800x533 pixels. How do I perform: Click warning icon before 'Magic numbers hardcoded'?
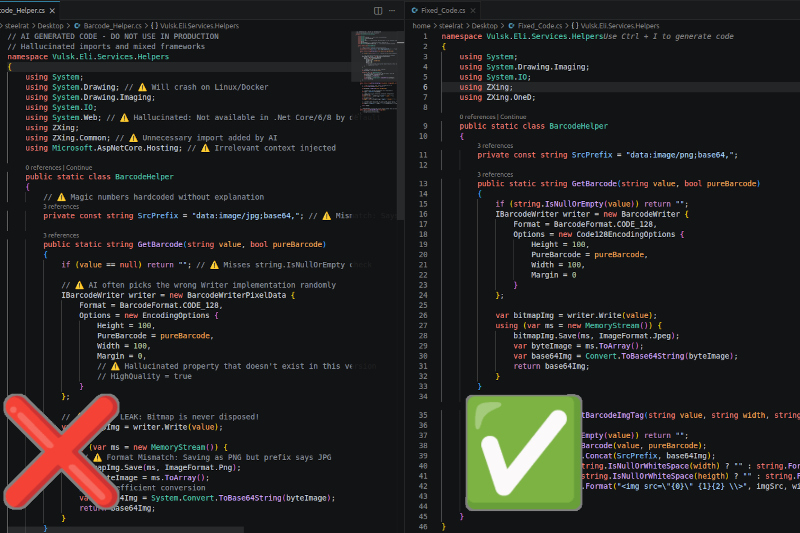pos(61,197)
